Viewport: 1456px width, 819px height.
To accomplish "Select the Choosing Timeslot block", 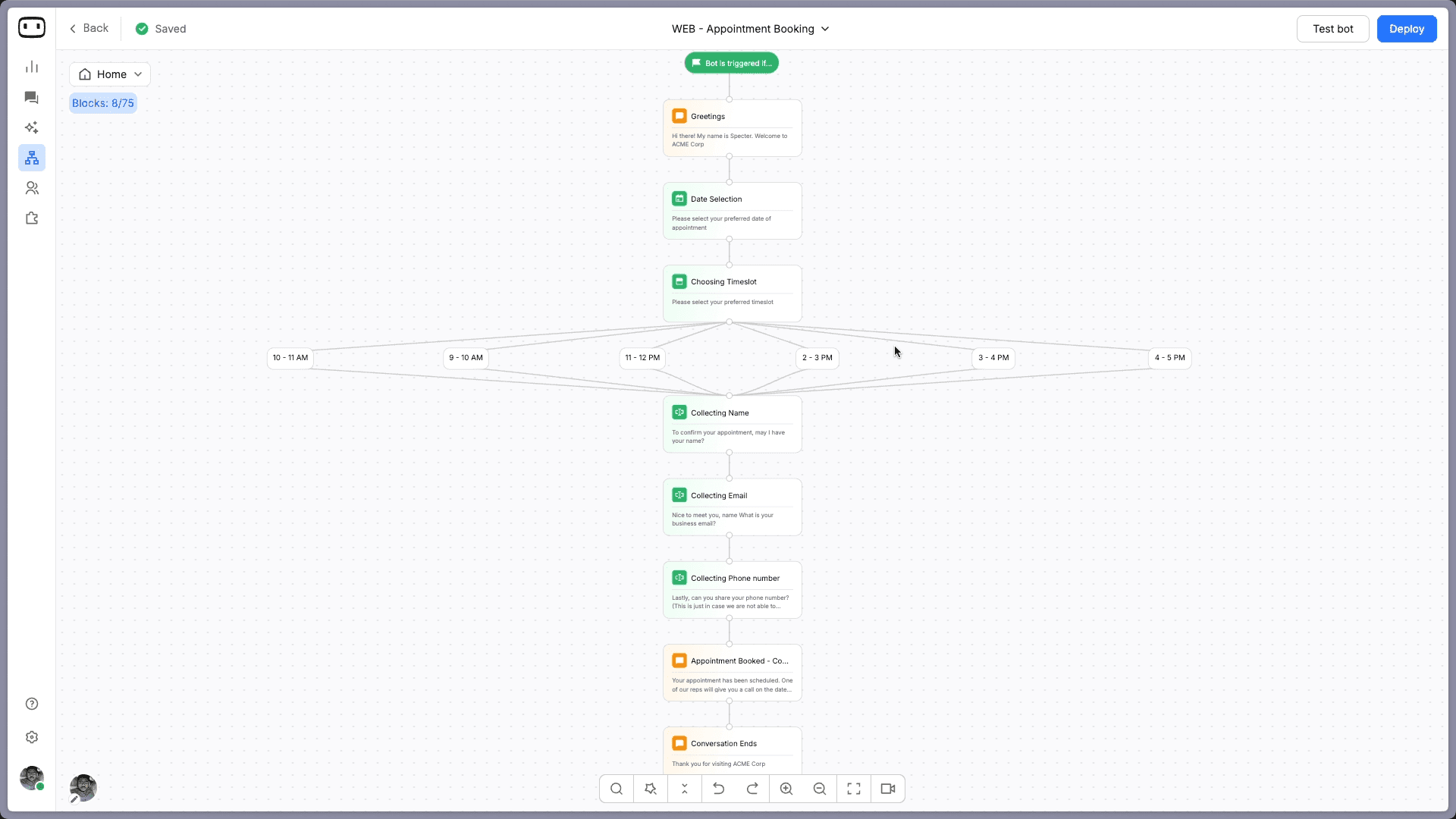I will point(732,292).
